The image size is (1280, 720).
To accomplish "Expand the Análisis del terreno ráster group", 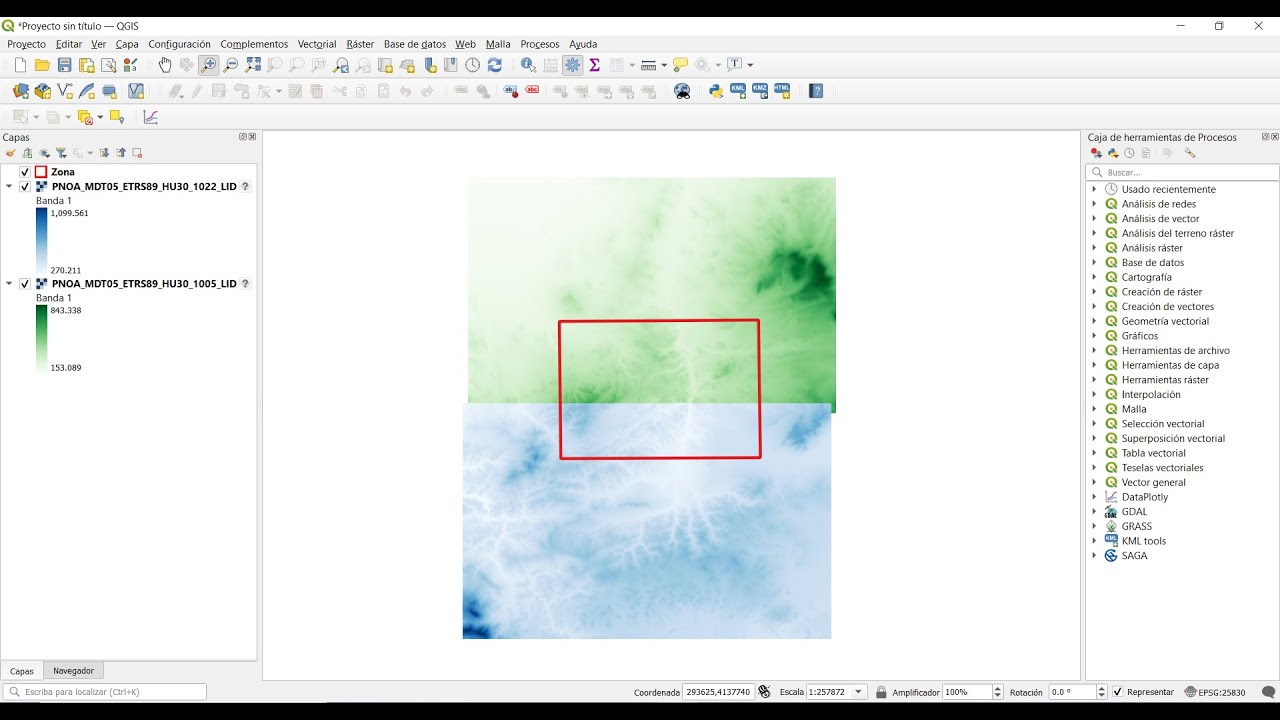I will (1094, 233).
